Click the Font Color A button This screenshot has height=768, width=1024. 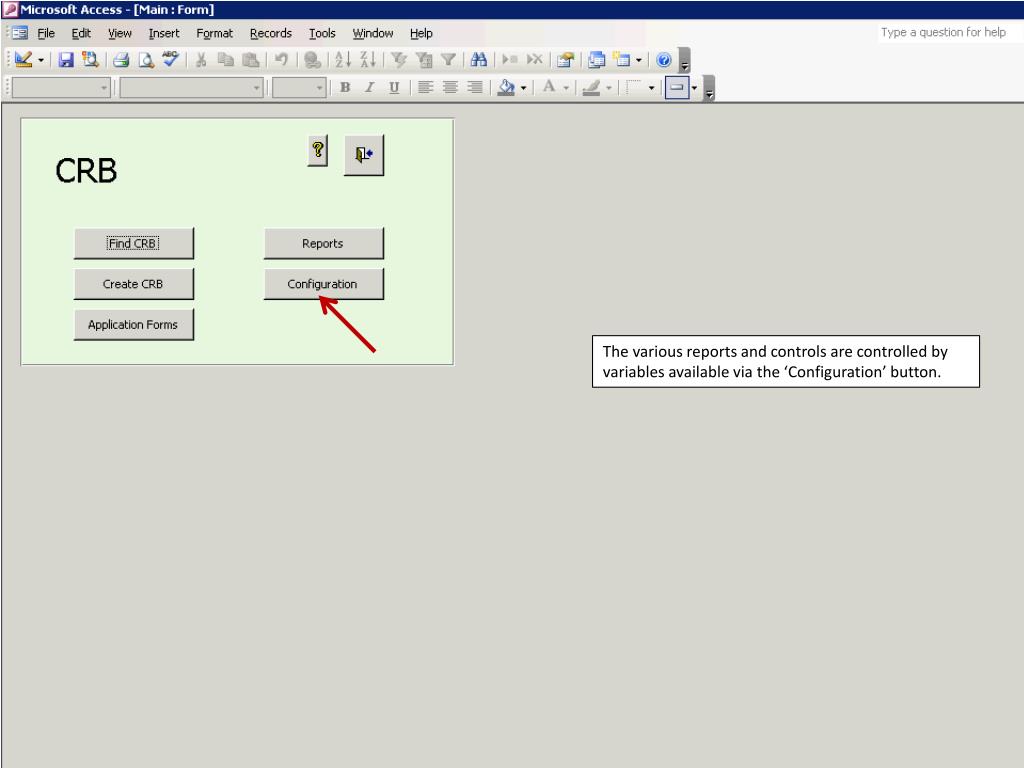tap(549, 88)
